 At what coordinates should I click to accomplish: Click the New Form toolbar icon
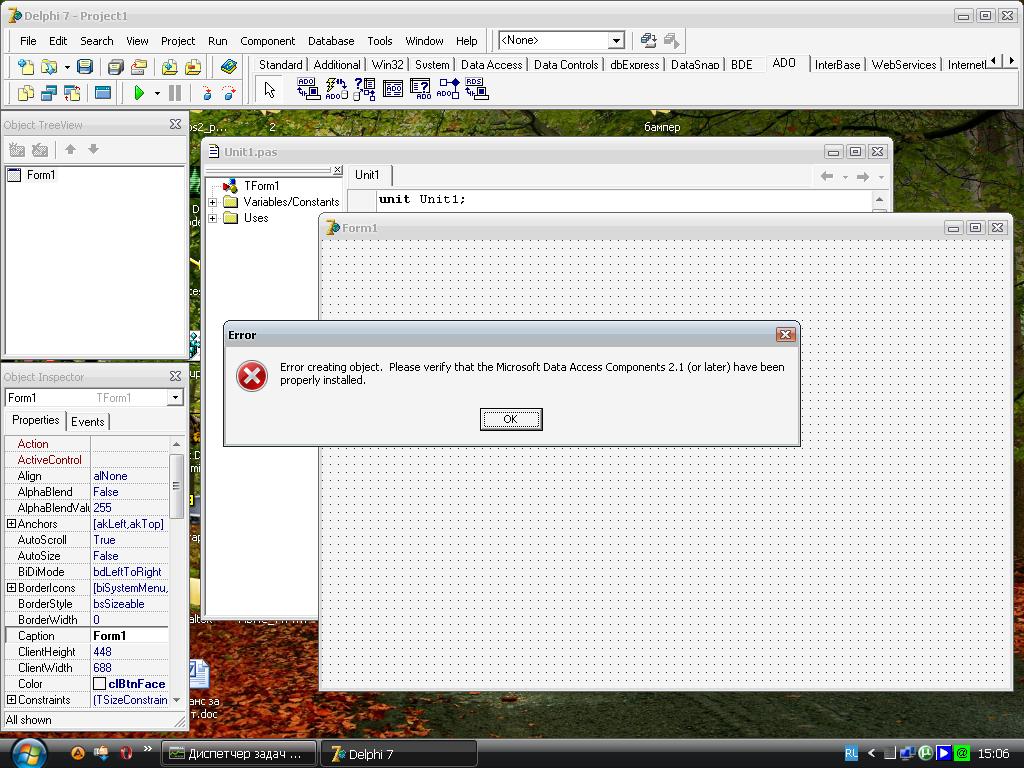(x=103, y=93)
